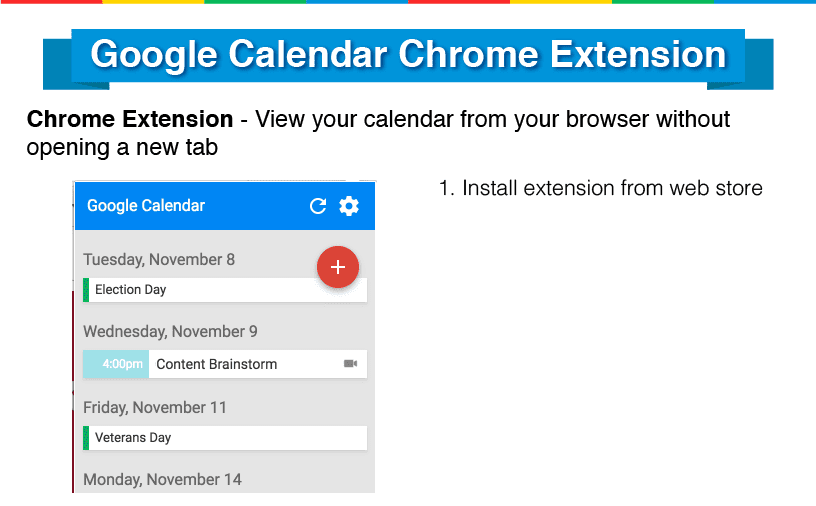The height and width of the screenshot is (506, 816).
Task: Click the bold 'Chrome Extension' heading text
Action: point(130,119)
